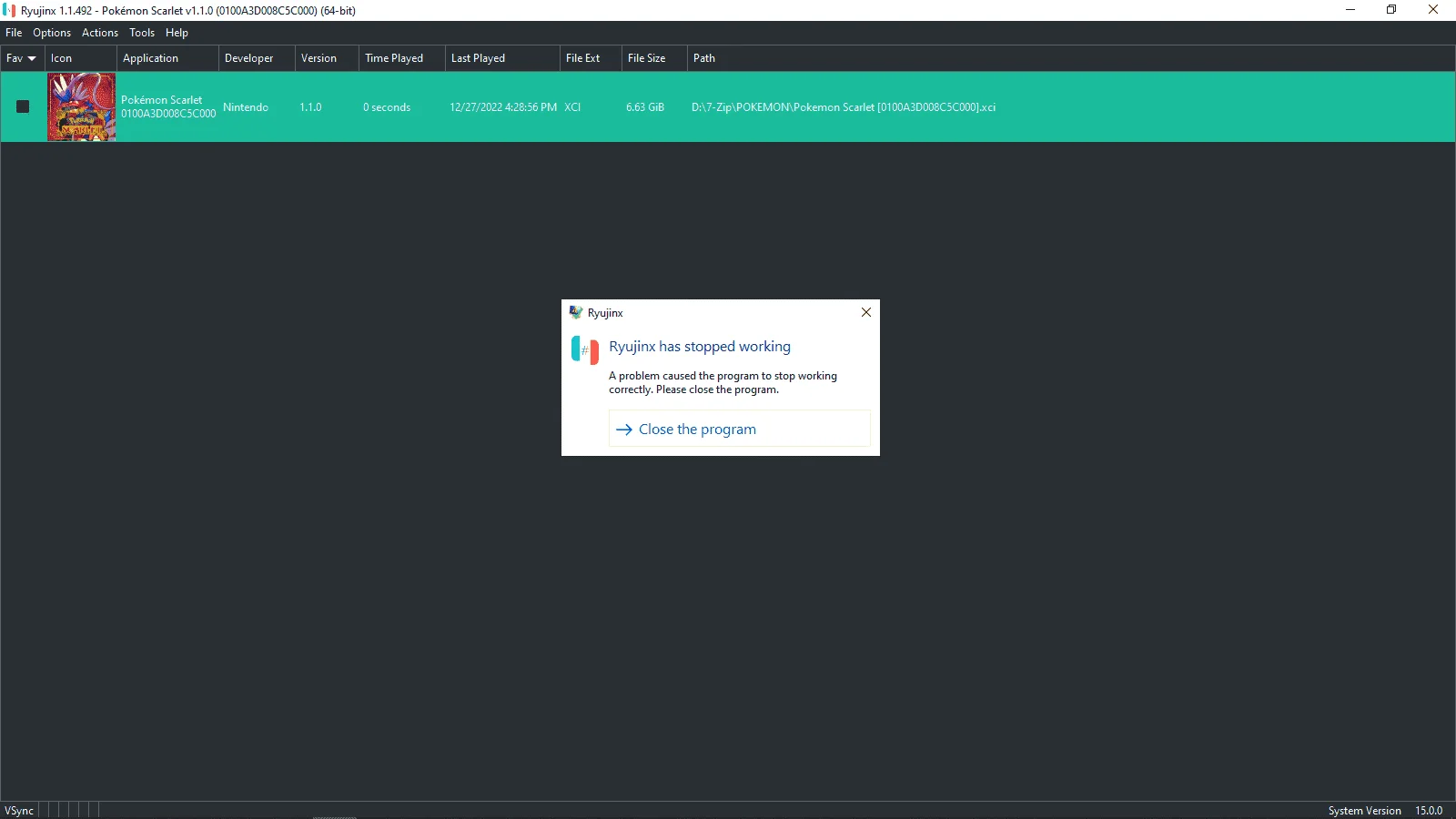1456x819 pixels.
Task: Close the Ryujinx main window
Action: click(1433, 10)
